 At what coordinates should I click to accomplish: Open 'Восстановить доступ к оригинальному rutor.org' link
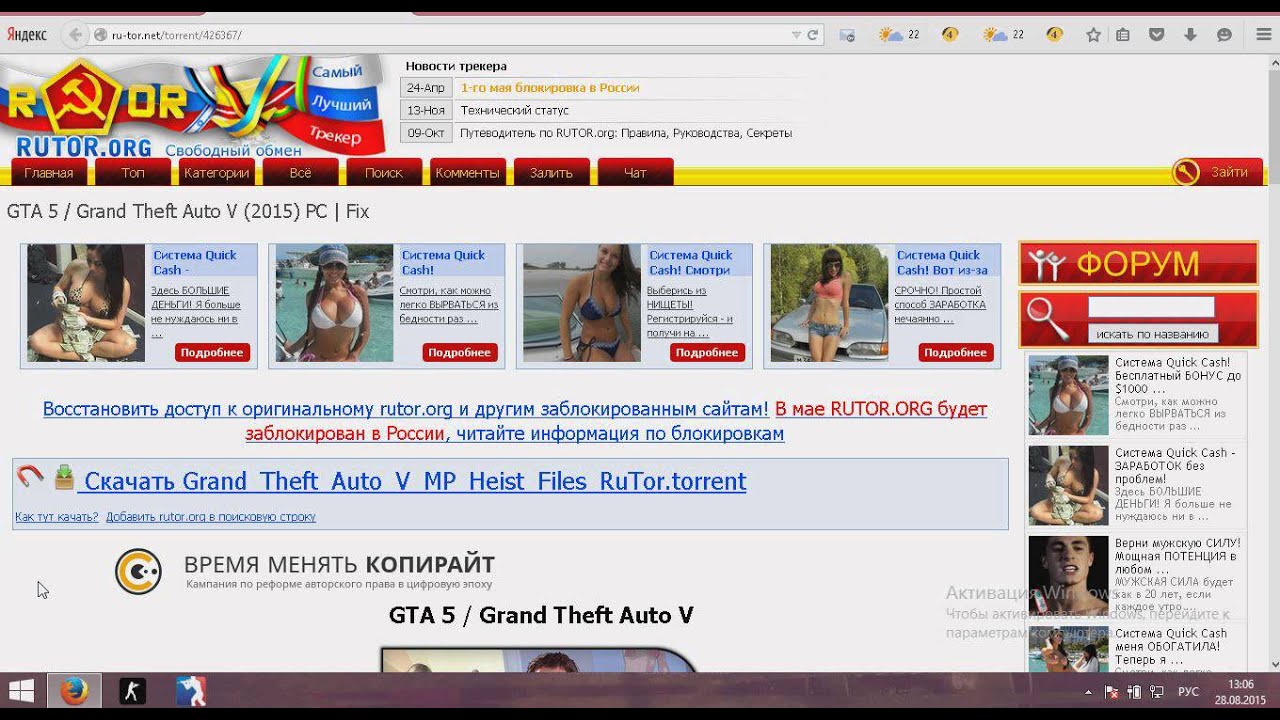(x=406, y=409)
